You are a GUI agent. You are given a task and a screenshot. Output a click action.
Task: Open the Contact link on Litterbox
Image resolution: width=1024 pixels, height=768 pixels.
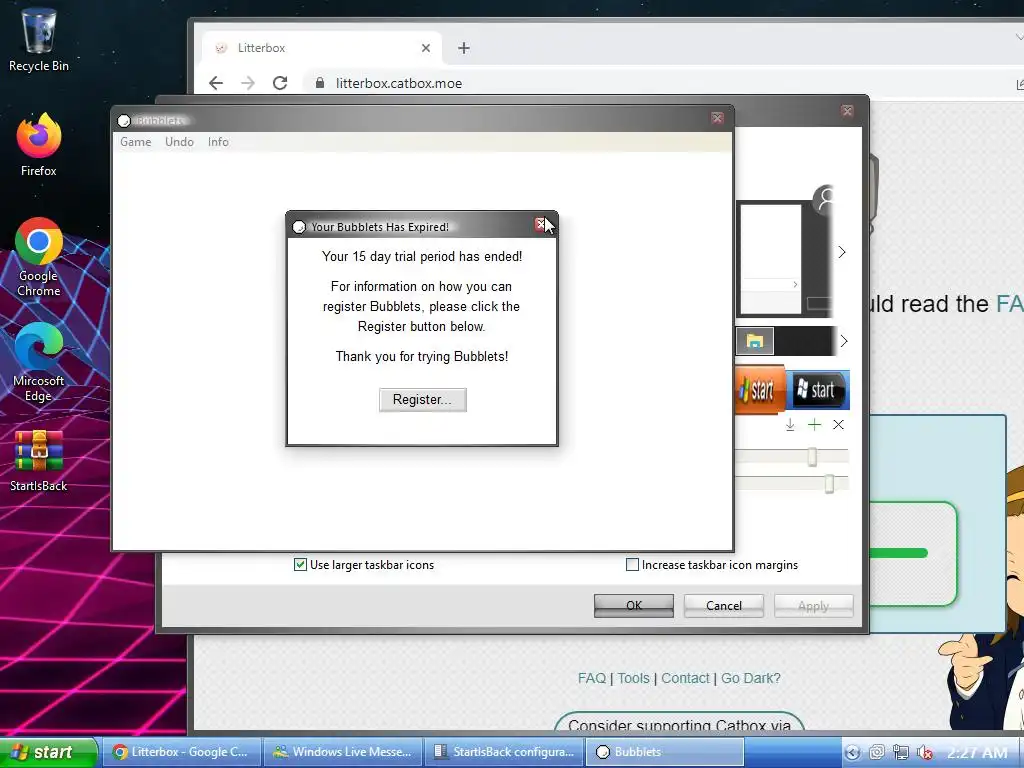685,678
